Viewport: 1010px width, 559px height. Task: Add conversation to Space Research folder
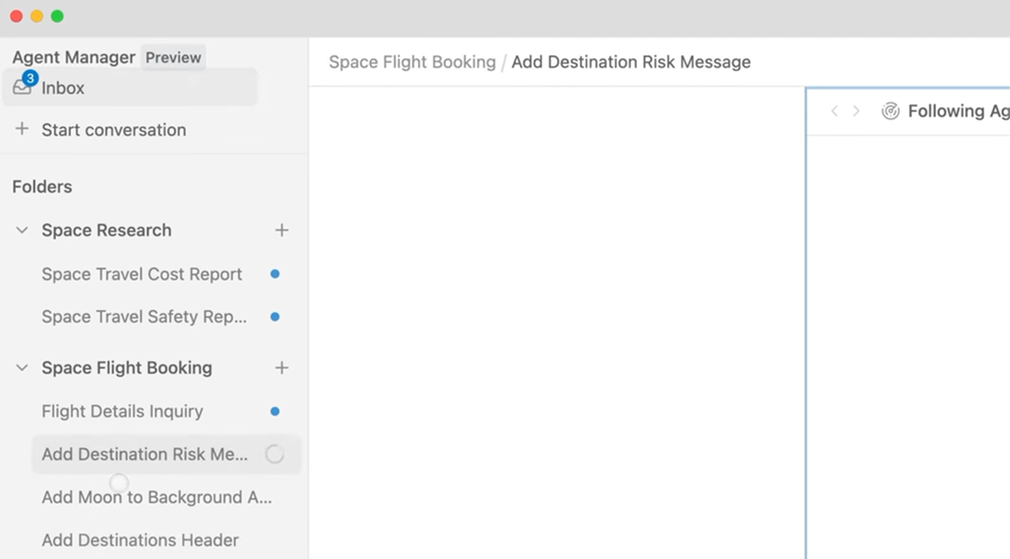(x=282, y=230)
